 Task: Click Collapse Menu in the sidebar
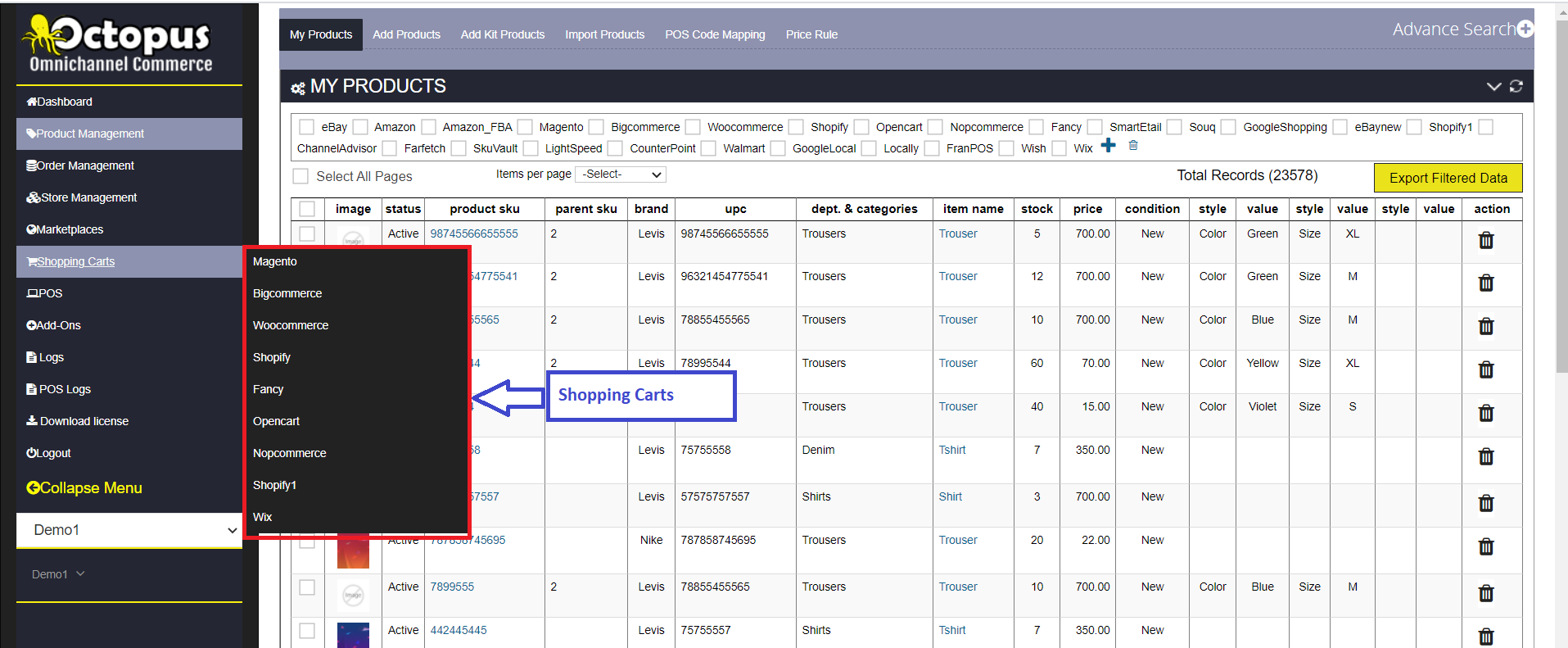[x=84, y=487]
